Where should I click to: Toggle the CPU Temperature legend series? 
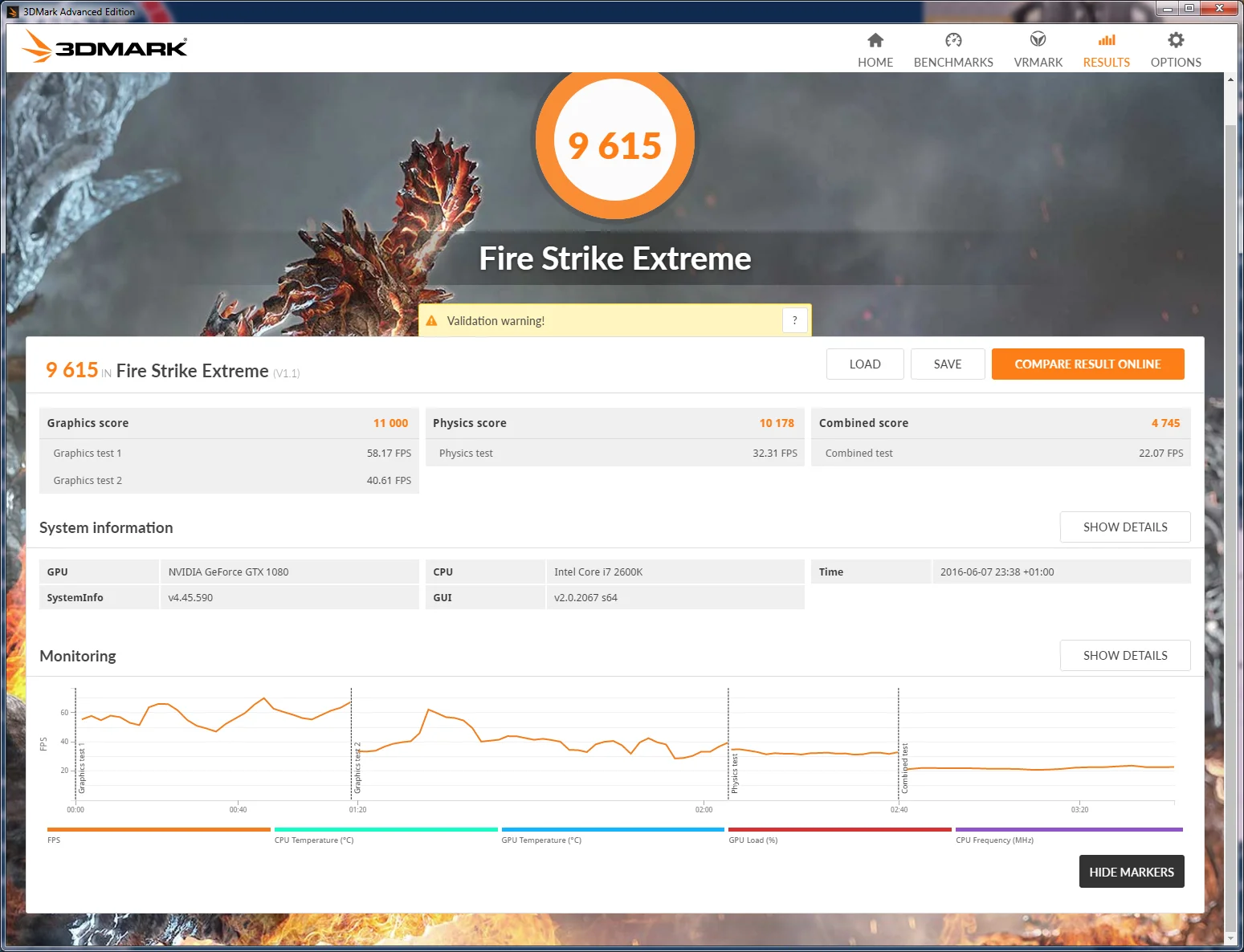[385, 835]
